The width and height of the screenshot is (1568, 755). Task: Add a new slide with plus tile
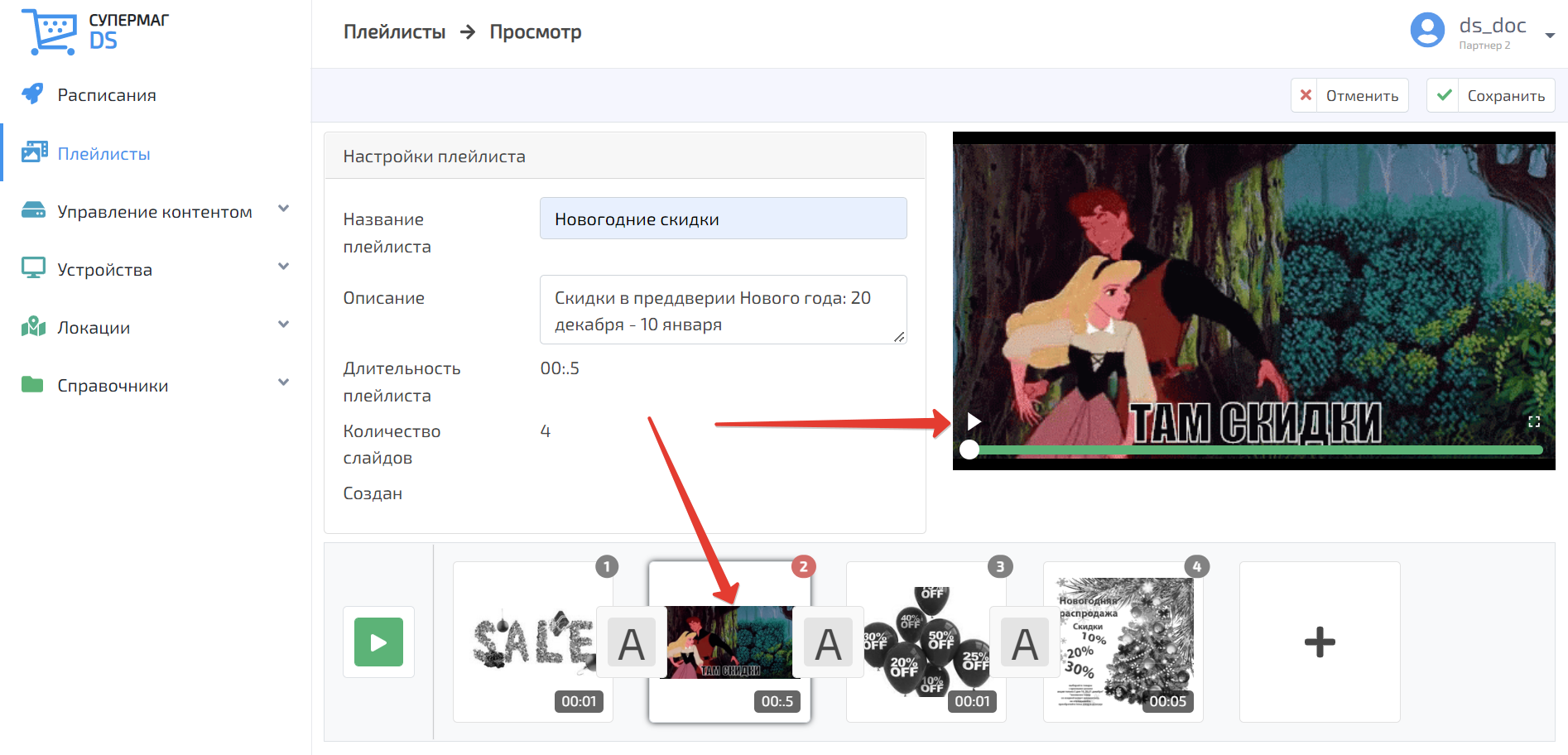(1320, 642)
